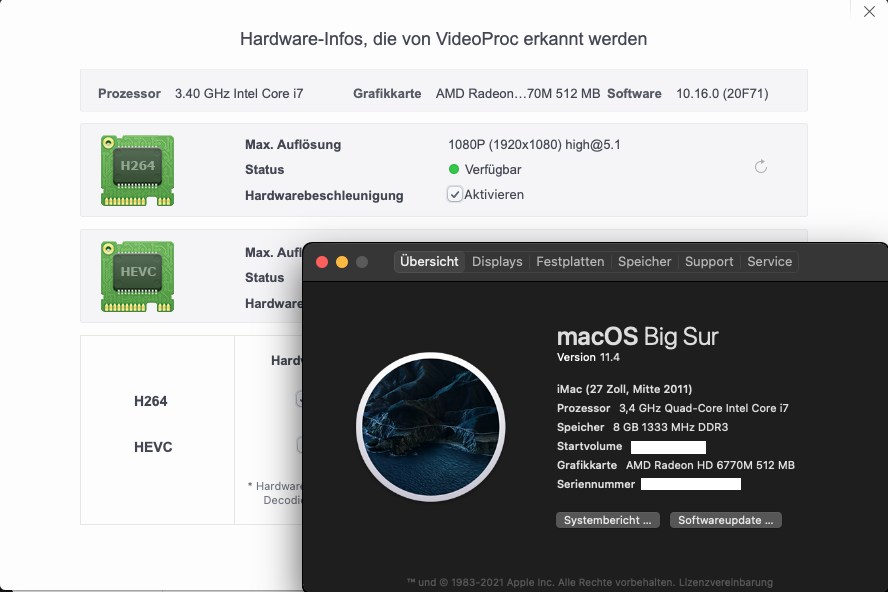This screenshot has width=888, height=592.
Task: Click the H264 chip icon
Action: [x=138, y=171]
